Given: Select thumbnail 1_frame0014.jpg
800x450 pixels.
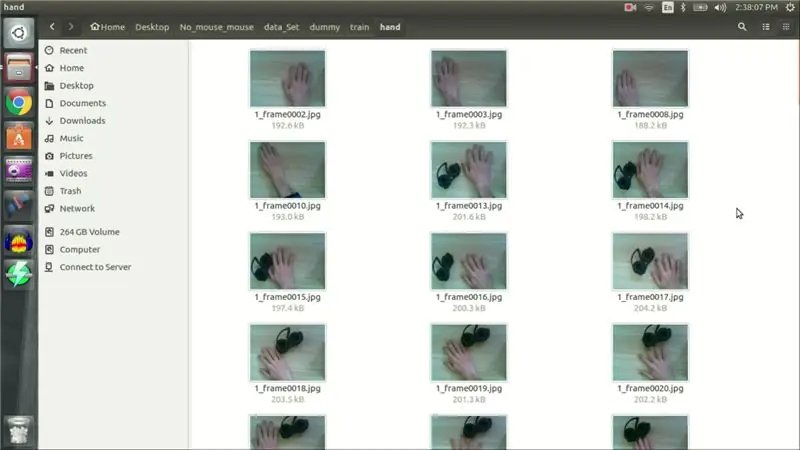Looking at the screenshot, I should pyautogui.click(x=650, y=170).
